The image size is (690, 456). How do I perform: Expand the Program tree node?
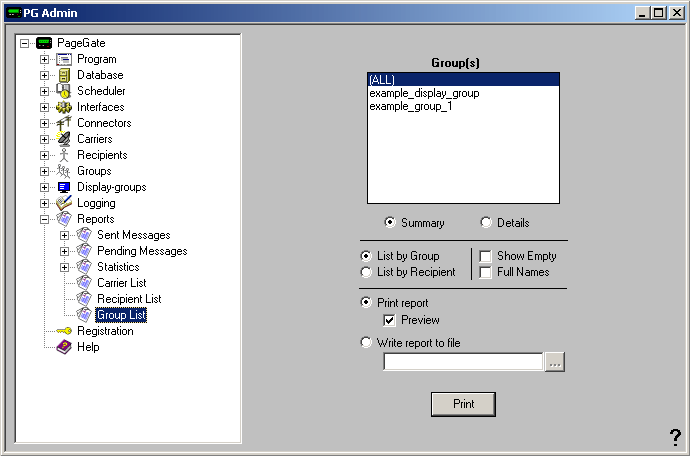tap(44, 59)
